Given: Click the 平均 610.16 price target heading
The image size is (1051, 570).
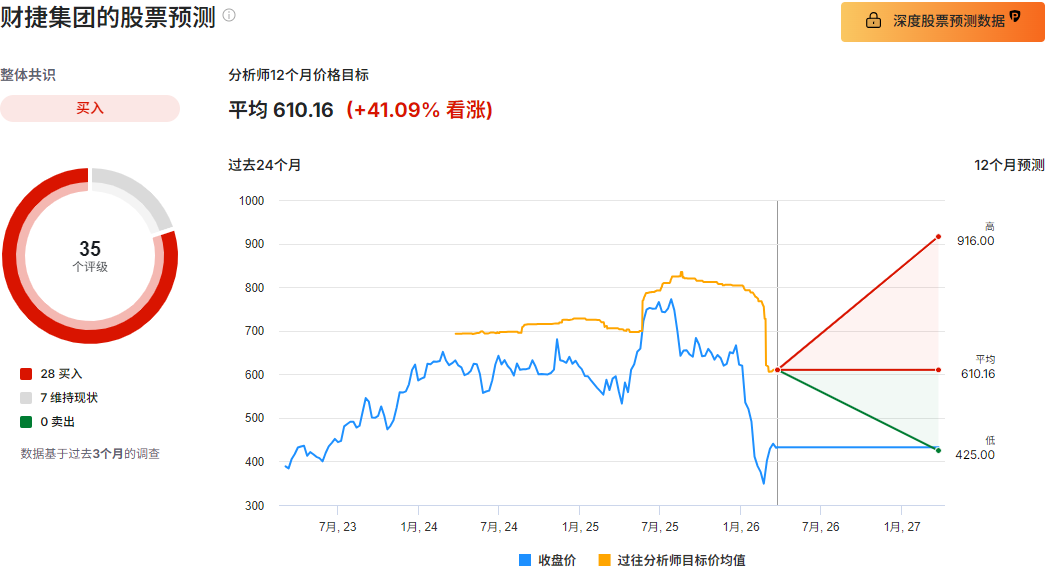Looking at the screenshot, I should (x=281, y=110).
